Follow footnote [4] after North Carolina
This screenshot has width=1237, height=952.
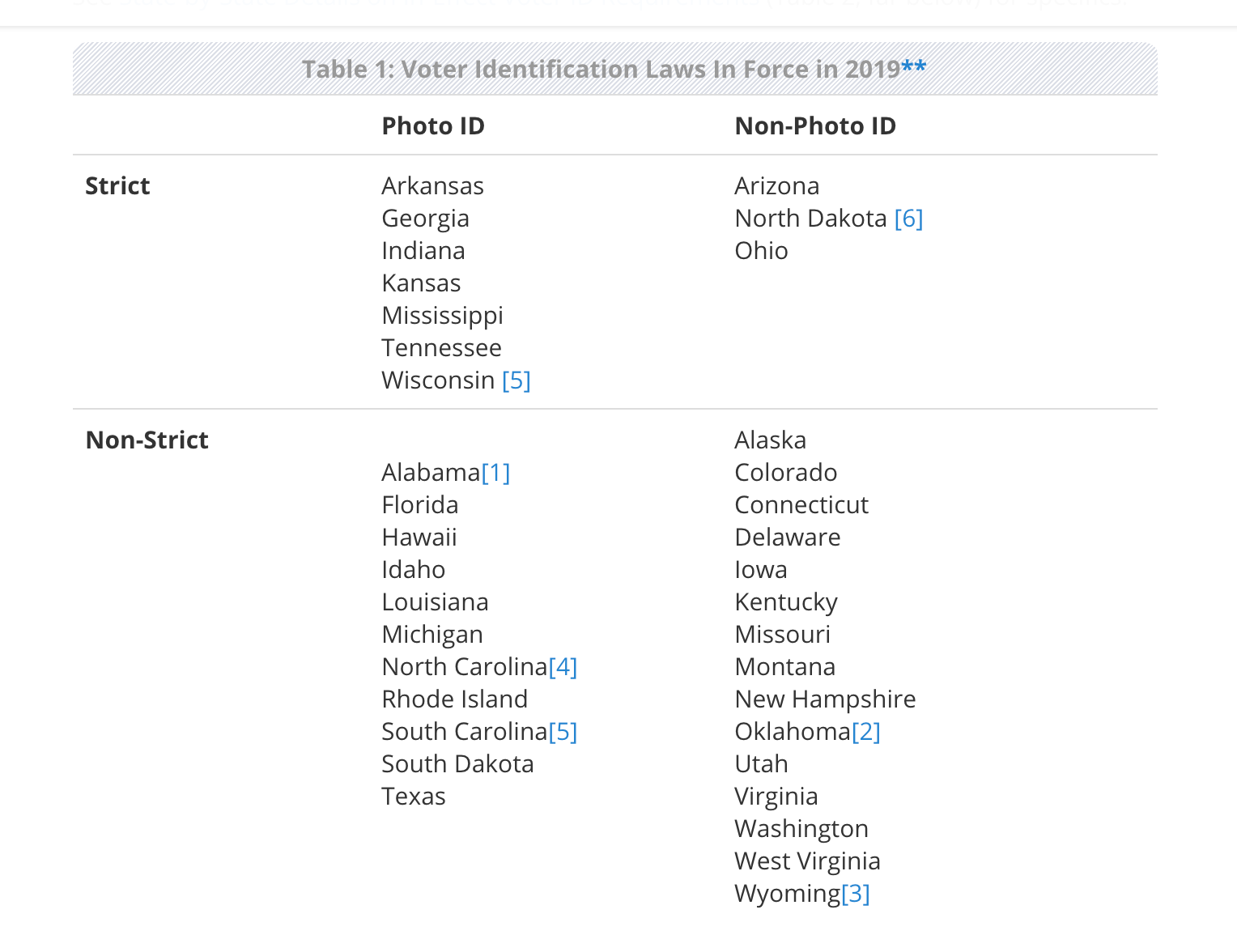point(563,667)
